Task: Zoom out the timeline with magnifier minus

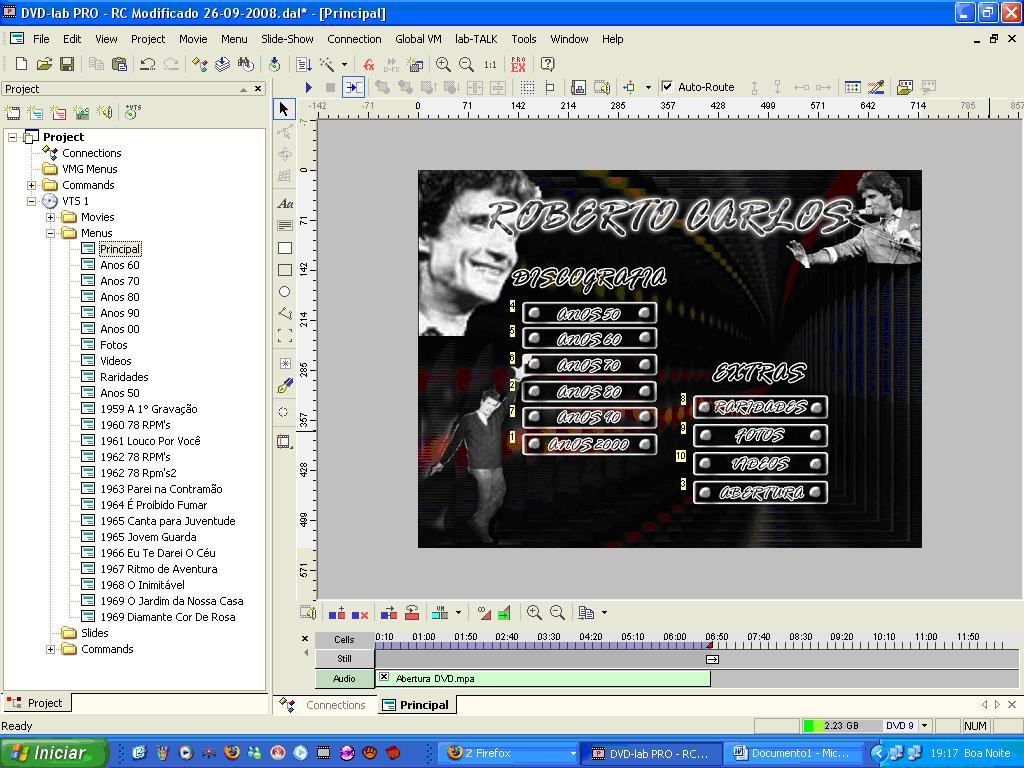Action: pyautogui.click(x=557, y=613)
